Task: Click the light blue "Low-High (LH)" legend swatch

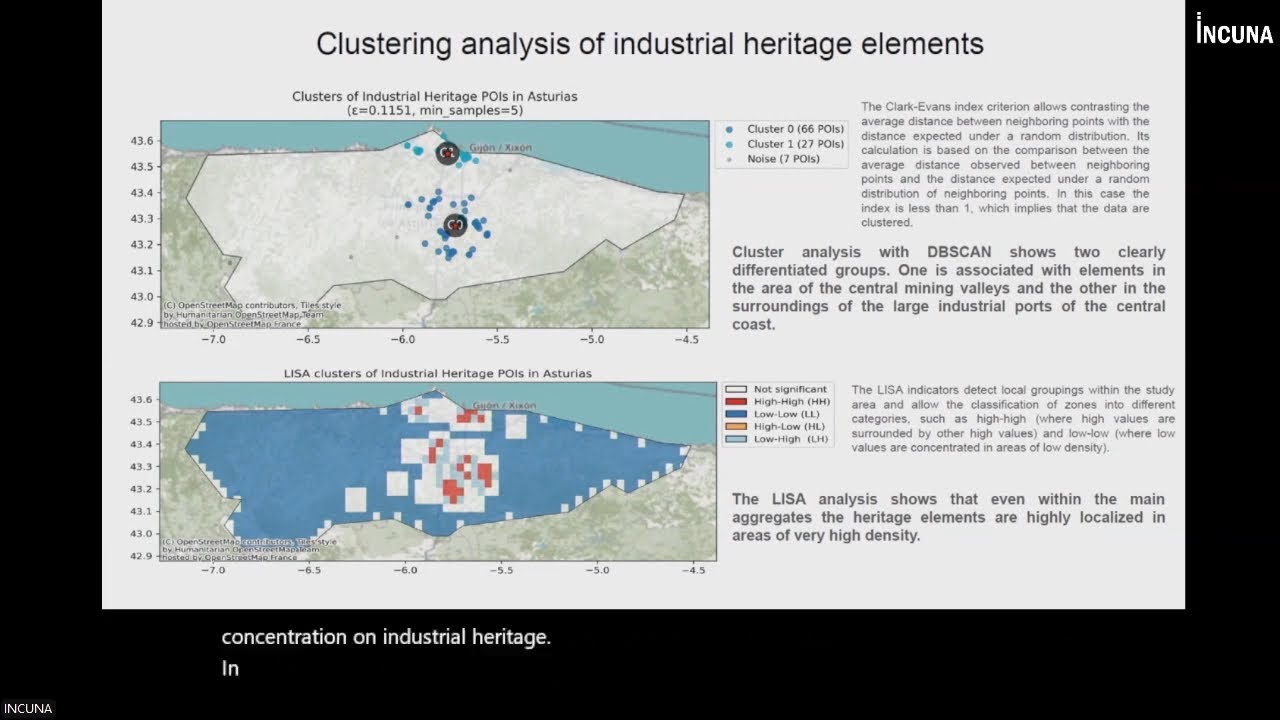Action: [738, 438]
